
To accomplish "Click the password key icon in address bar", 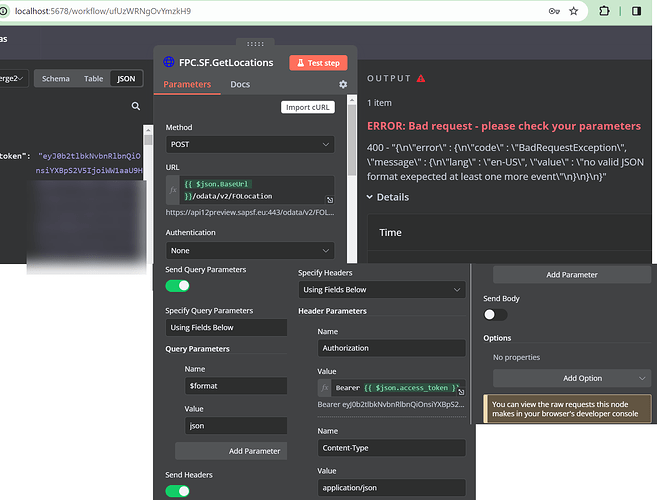I will click(555, 10).
